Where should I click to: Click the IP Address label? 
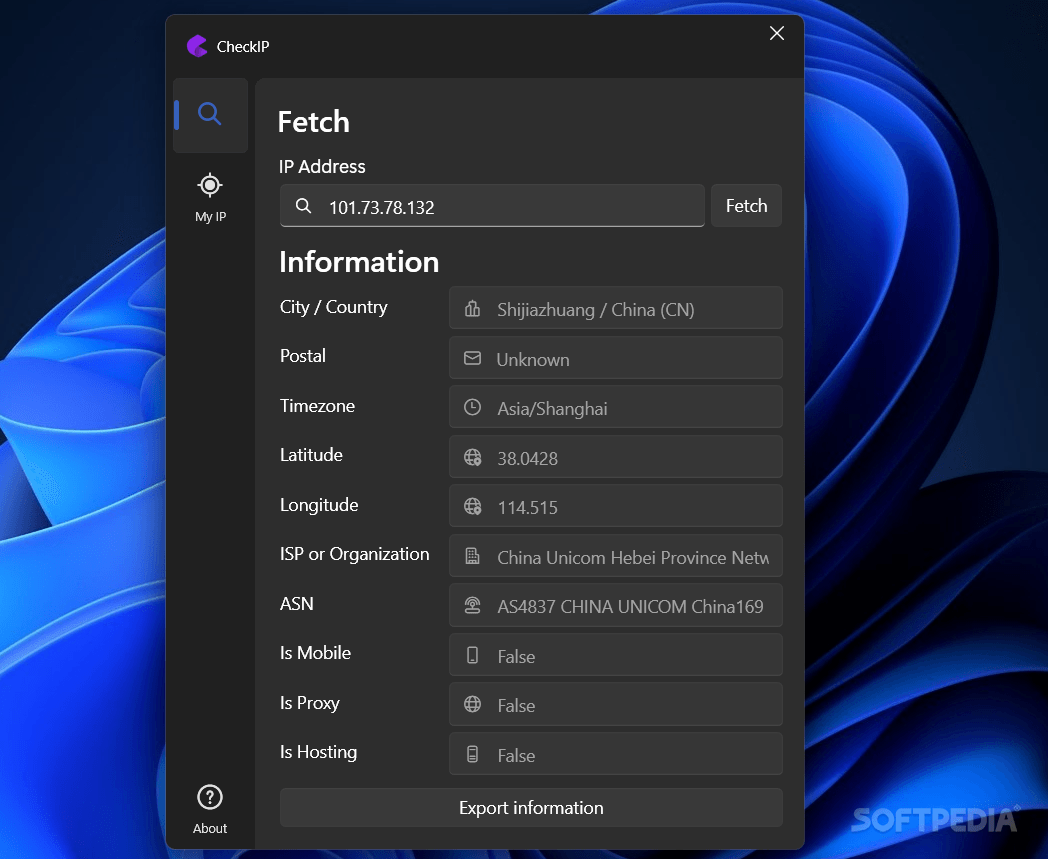322,166
